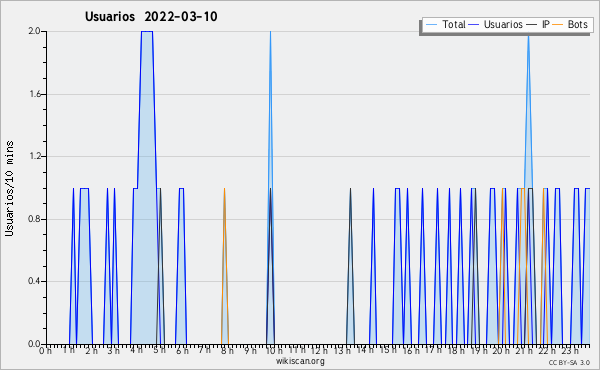Click the '22 h' x-axis label

click(547, 351)
